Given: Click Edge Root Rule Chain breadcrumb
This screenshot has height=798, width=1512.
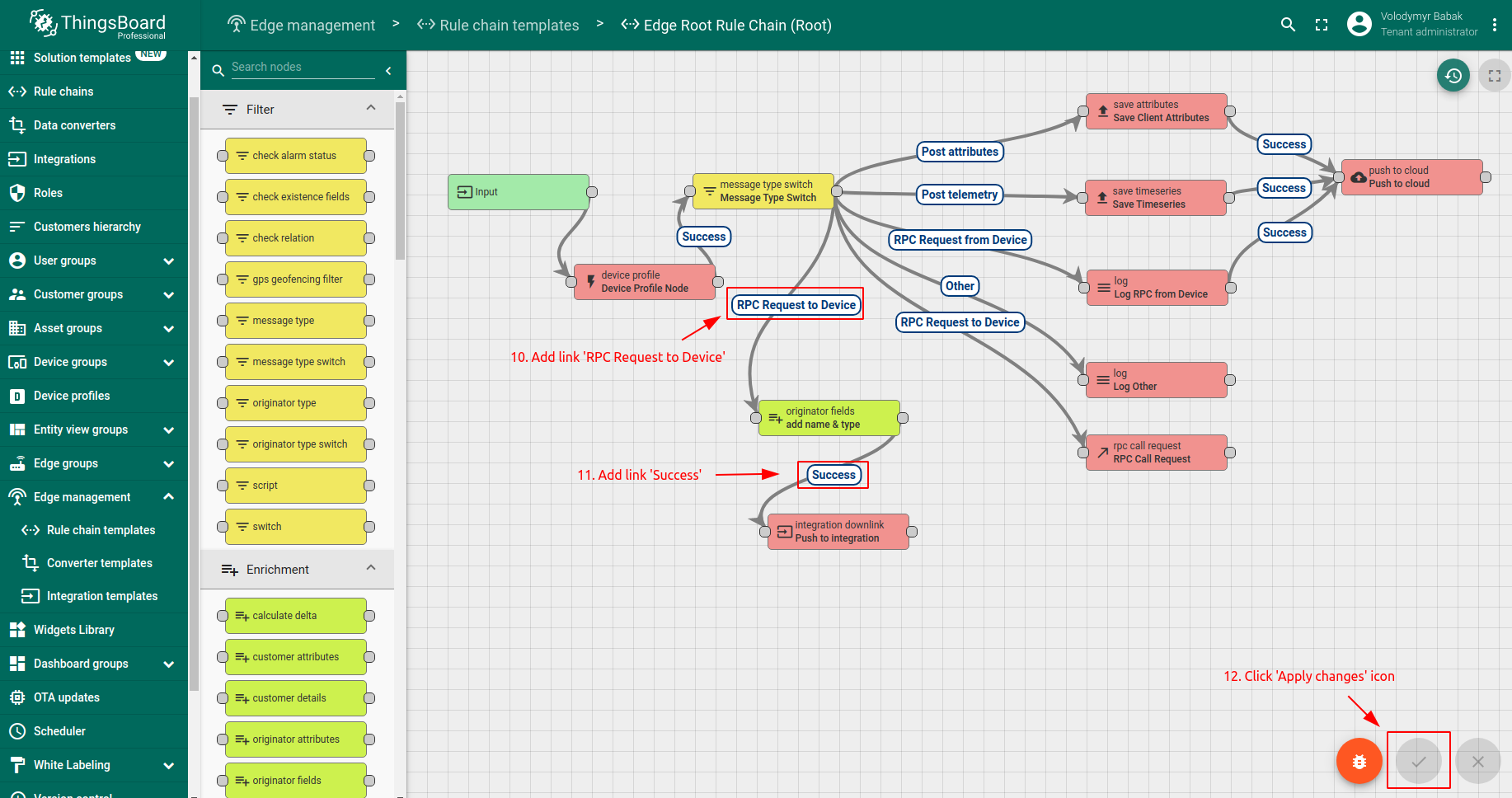Looking at the screenshot, I should click(x=726, y=25).
